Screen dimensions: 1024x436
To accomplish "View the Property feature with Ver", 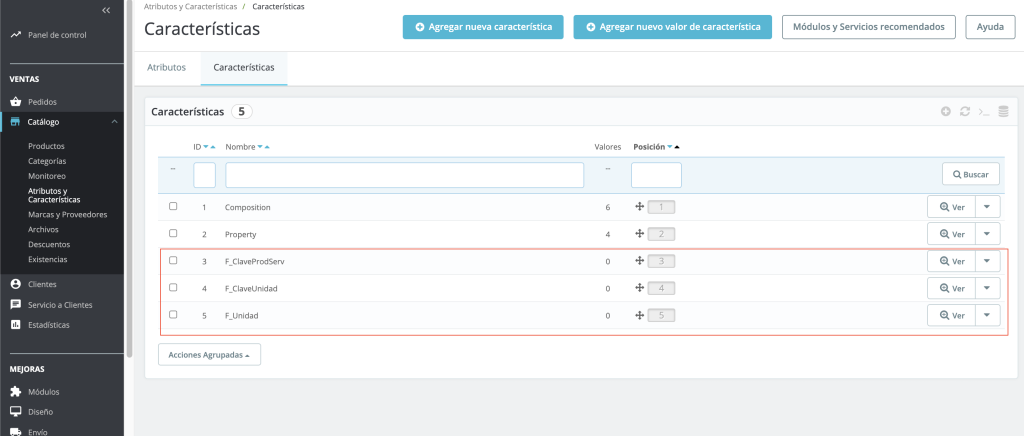I will [x=952, y=234].
